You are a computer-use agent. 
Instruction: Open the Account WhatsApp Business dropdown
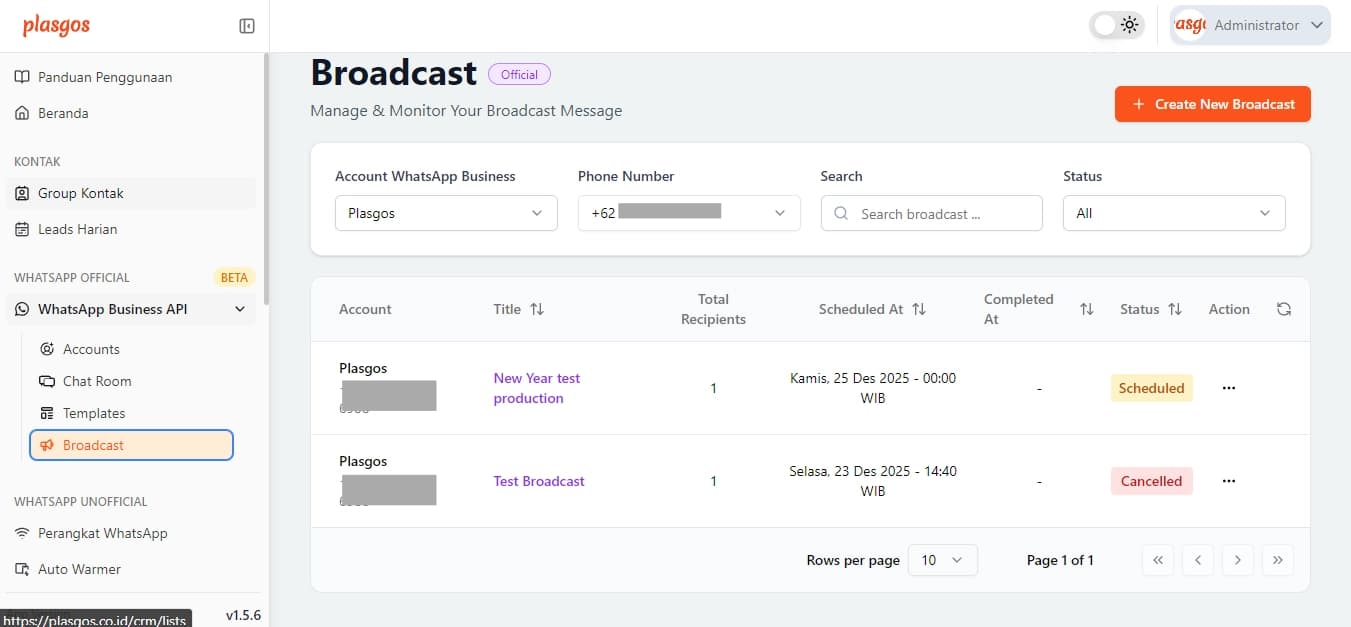(445, 213)
